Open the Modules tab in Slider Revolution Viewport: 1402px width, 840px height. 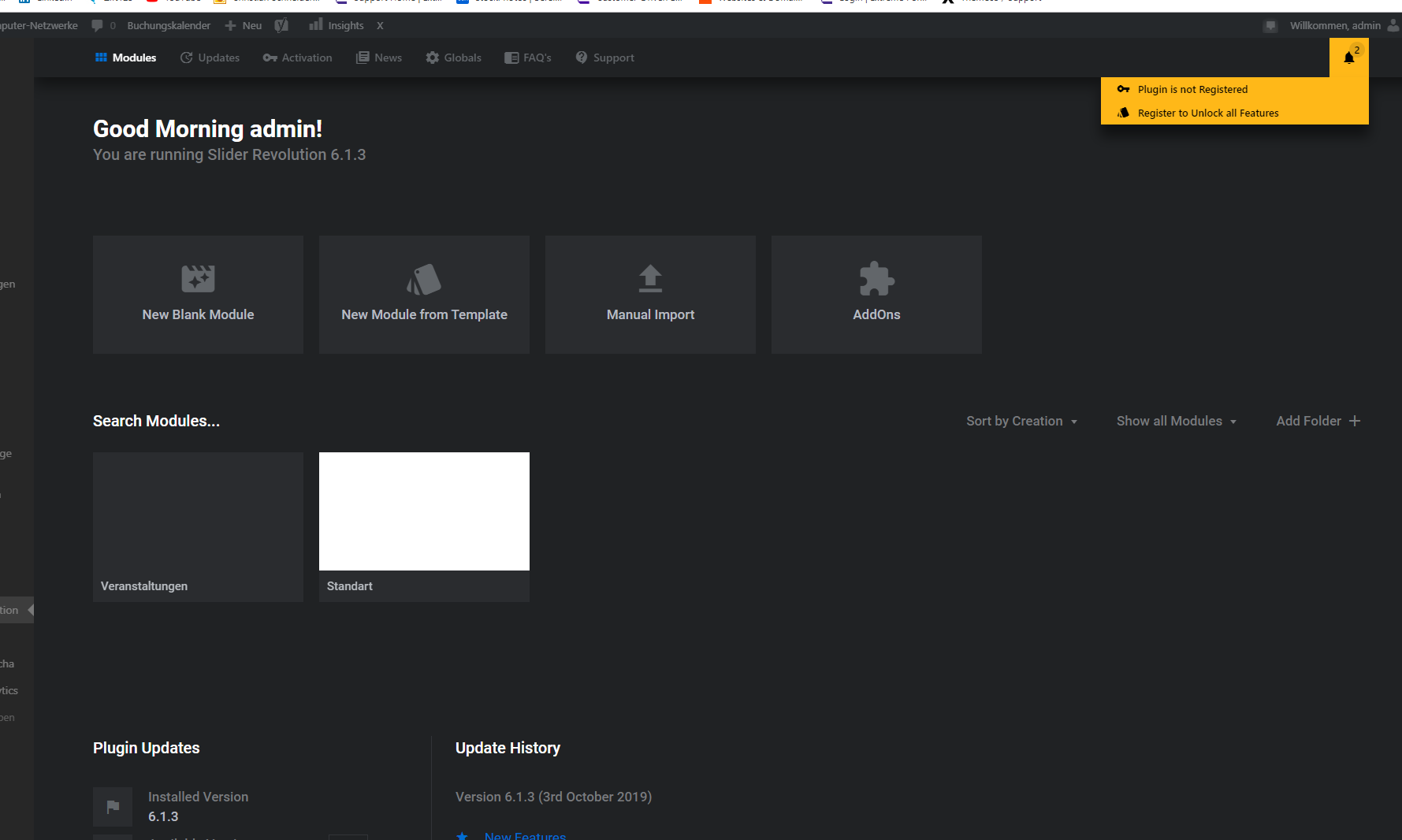(x=125, y=58)
